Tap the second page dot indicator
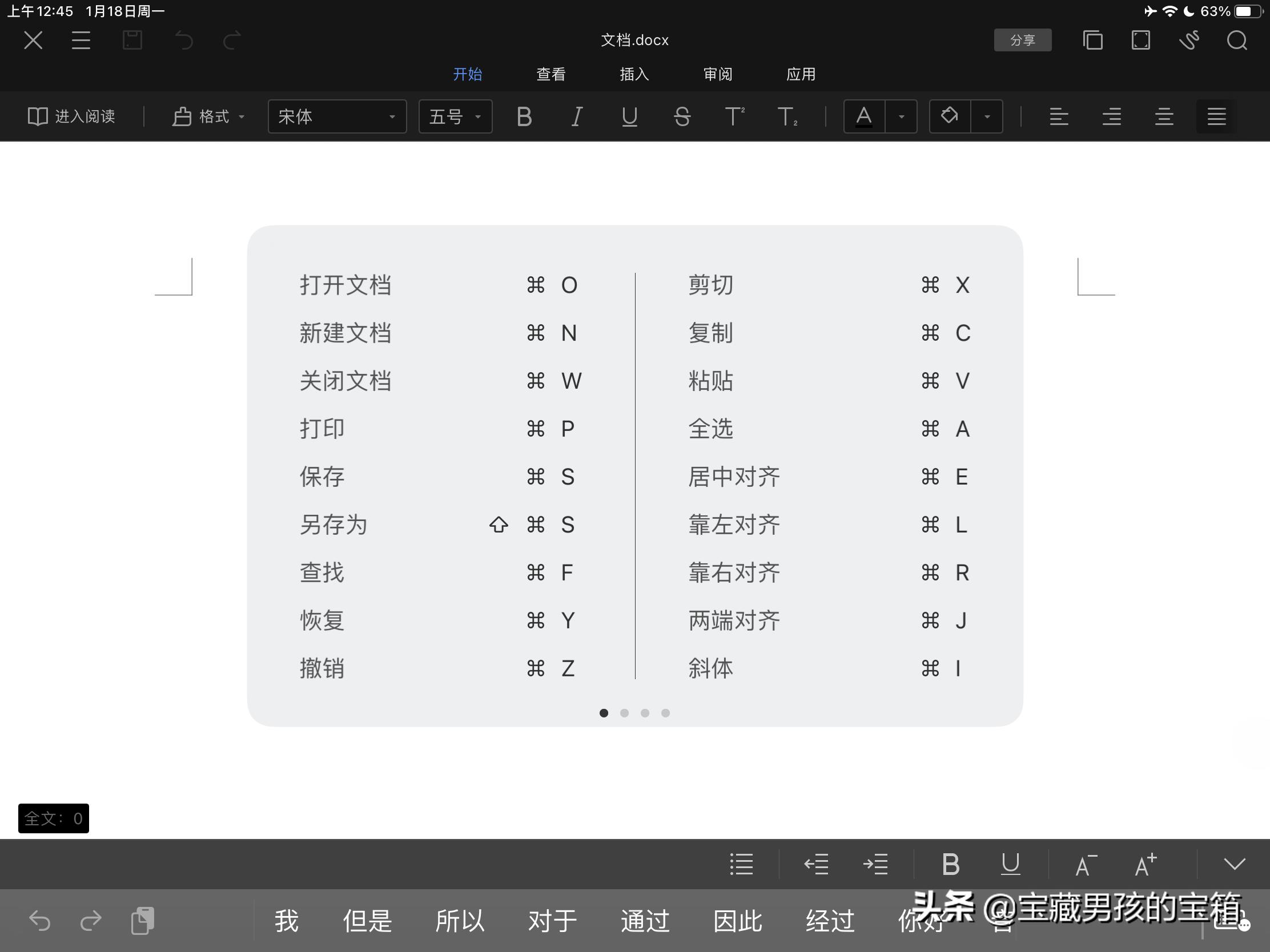The image size is (1270, 952). pos(624,713)
